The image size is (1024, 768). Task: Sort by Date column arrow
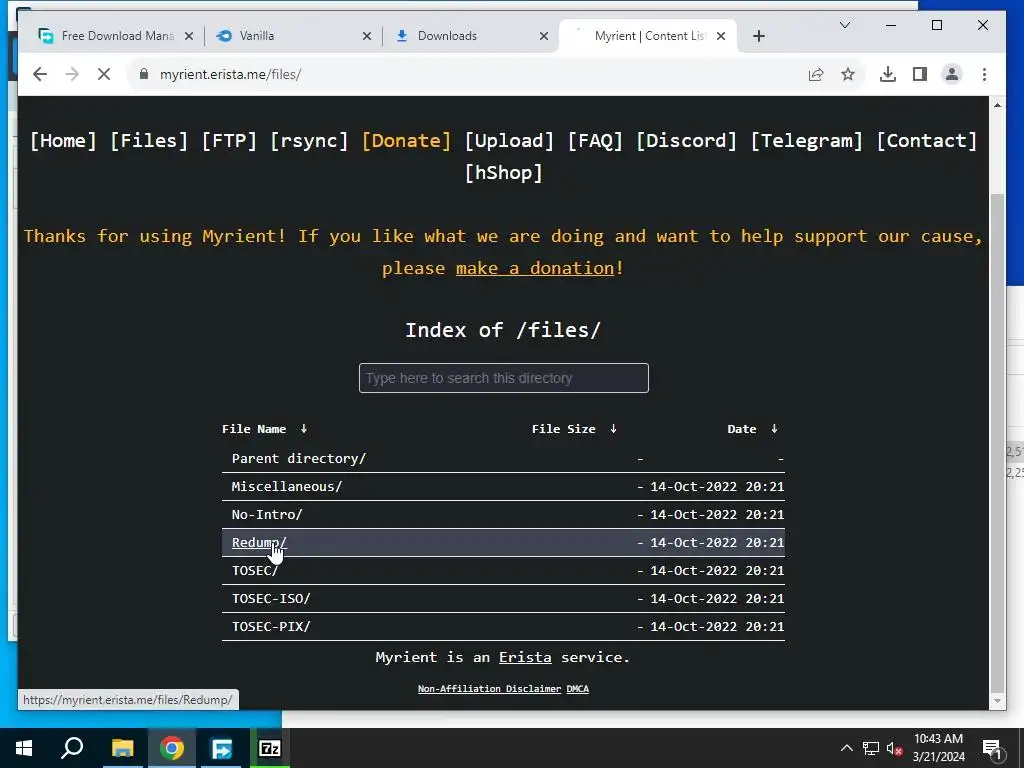pyautogui.click(x=774, y=429)
